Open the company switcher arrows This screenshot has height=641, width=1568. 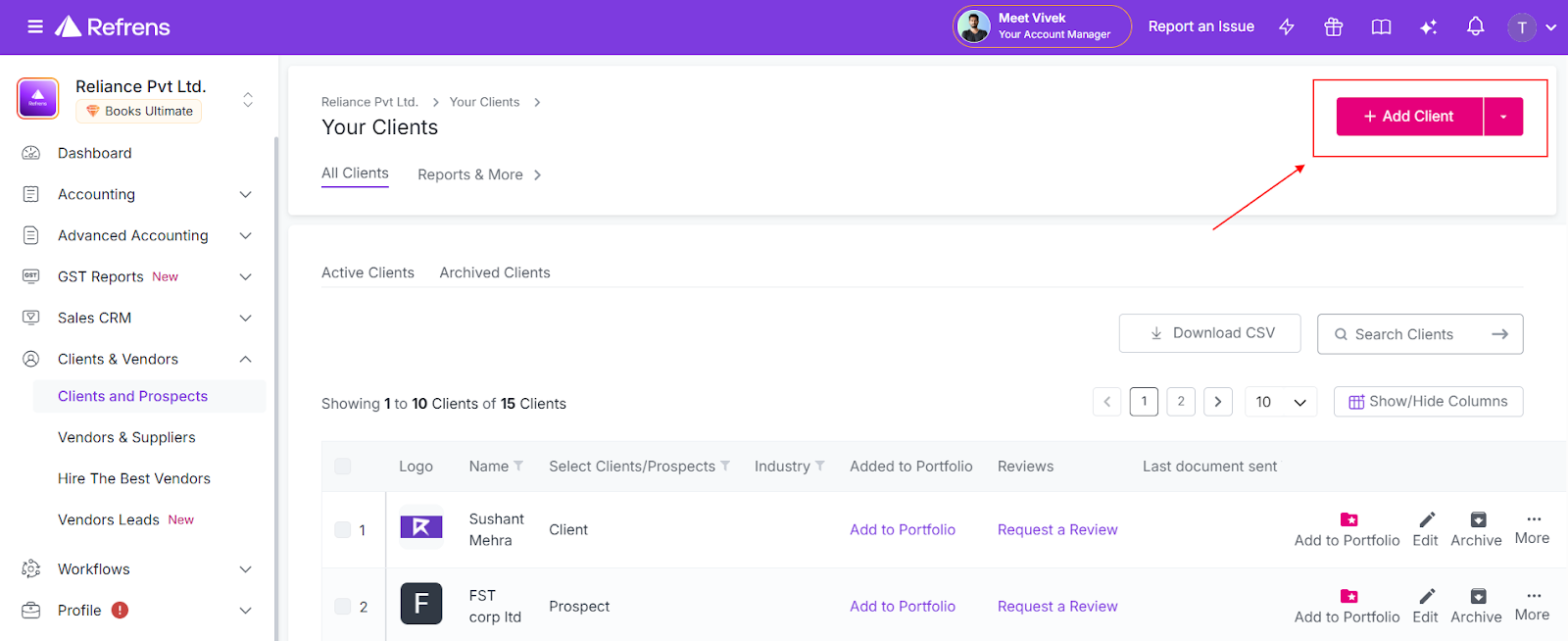tap(248, 99)
